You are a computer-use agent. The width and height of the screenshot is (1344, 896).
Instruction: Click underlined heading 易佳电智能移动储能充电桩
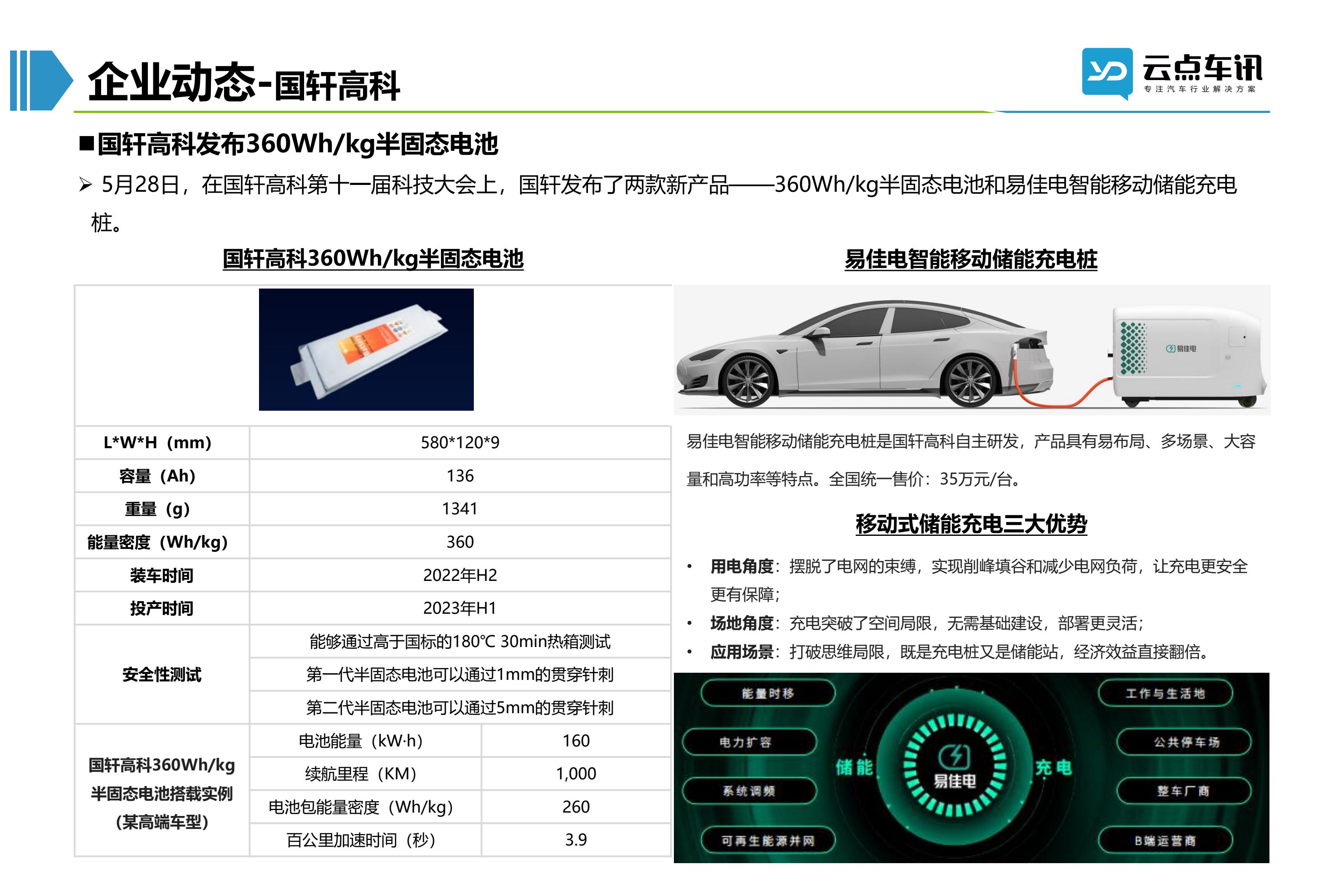(971, 259)
